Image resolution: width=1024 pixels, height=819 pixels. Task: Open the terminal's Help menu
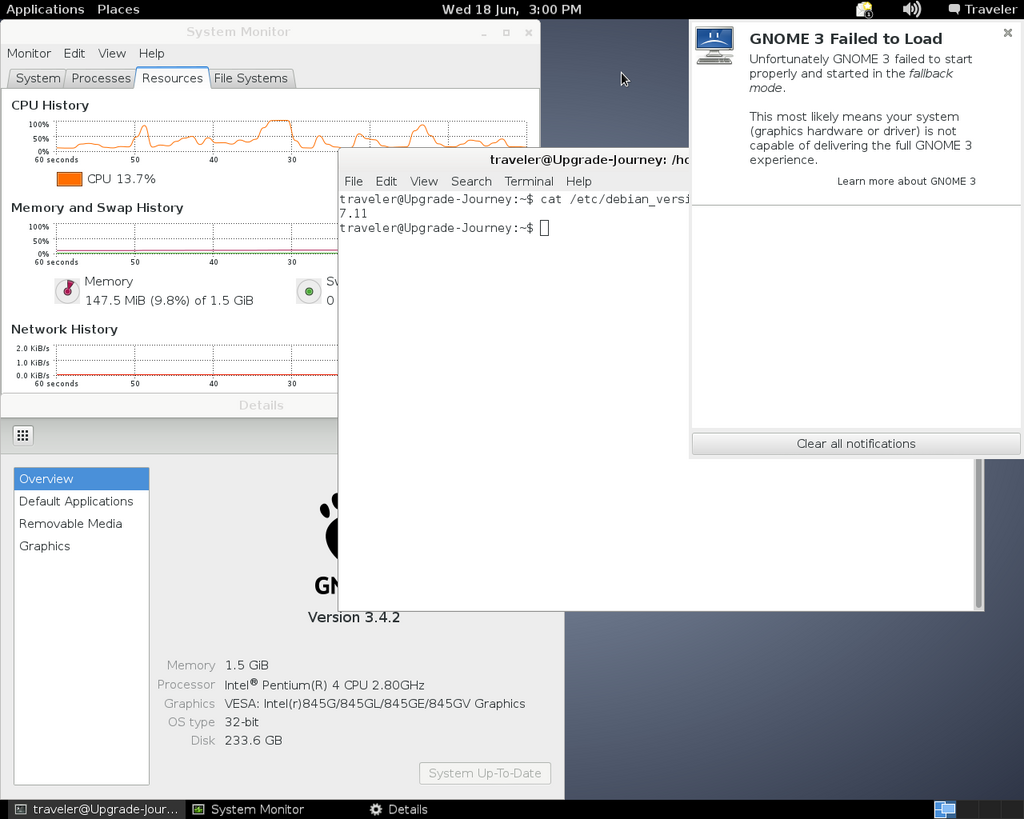click(x=579, y=182)
